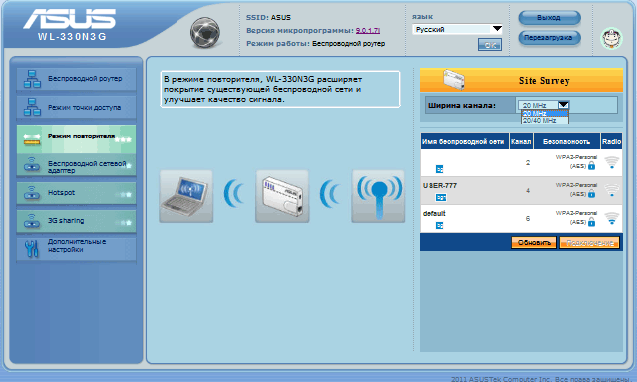Click the Канал column header
This screenshot has height=382, width=637.
click(521, 141)
